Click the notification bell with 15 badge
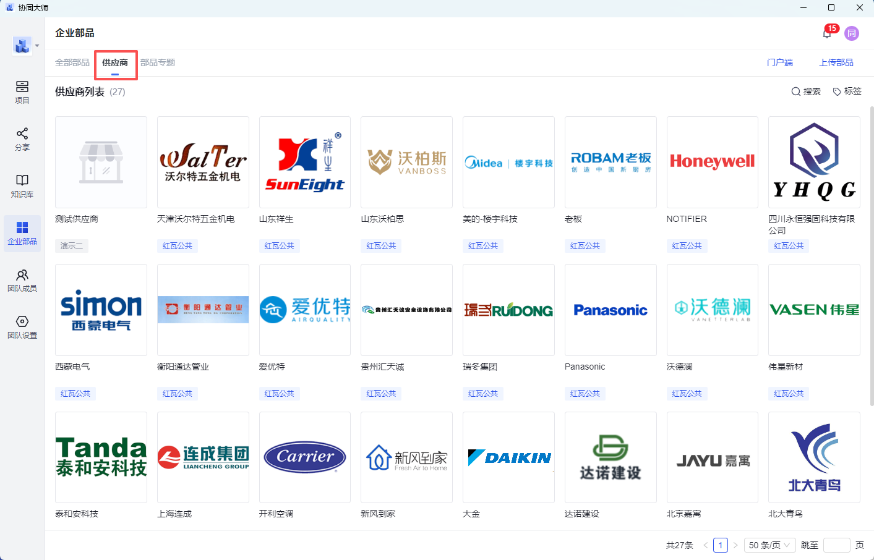 click(x=827, y=33)
